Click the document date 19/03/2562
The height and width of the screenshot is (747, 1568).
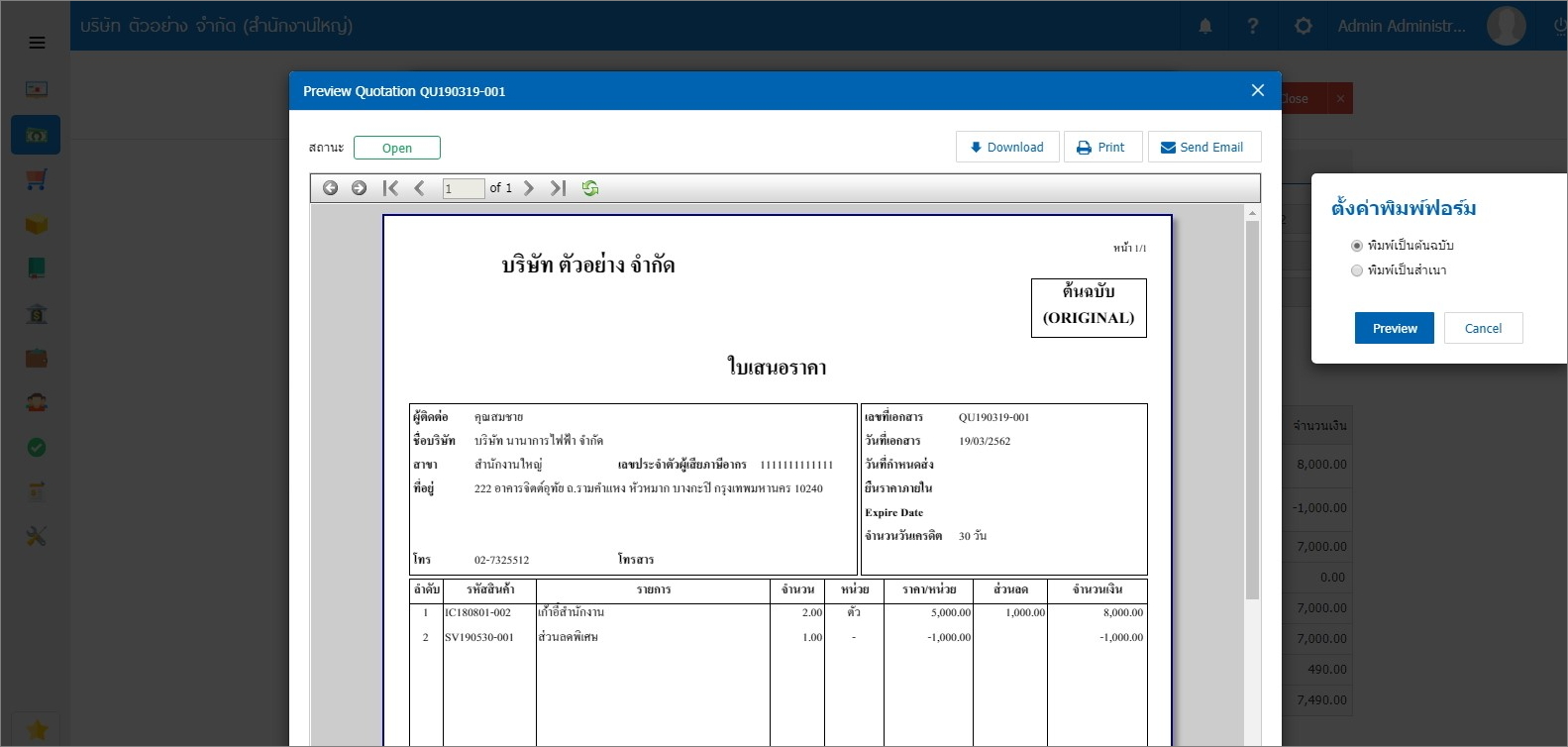click(x=985, y=441)
